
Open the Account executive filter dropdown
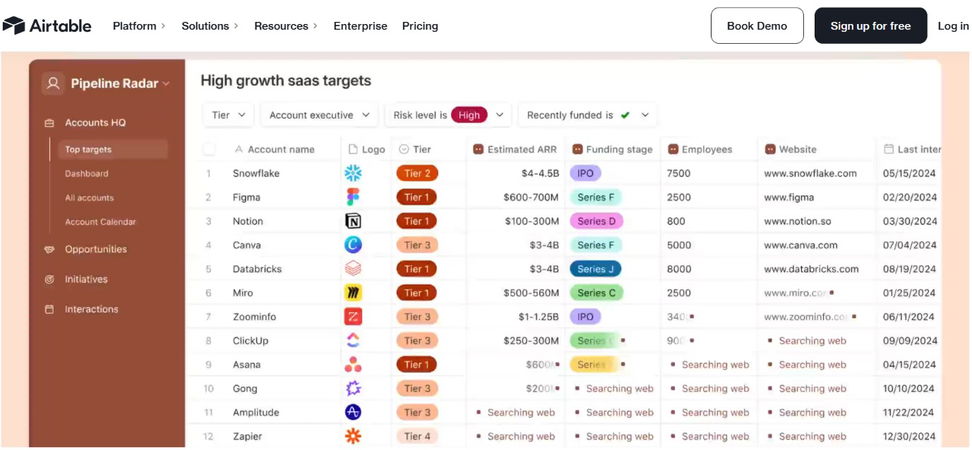tap(320, 115)
